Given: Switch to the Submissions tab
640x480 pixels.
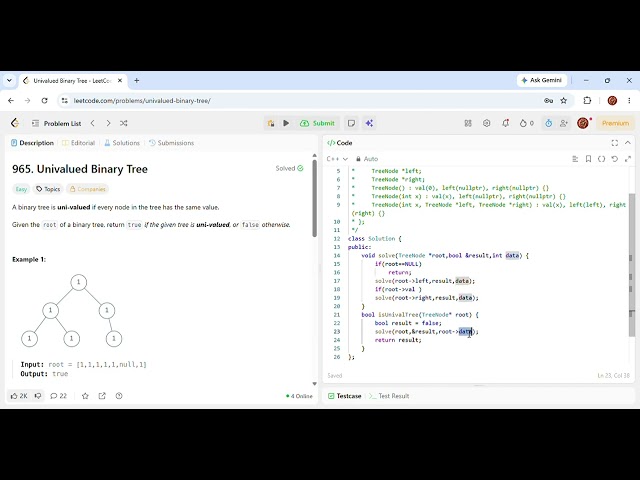Looking at the screenshot, I should (171, 143).
